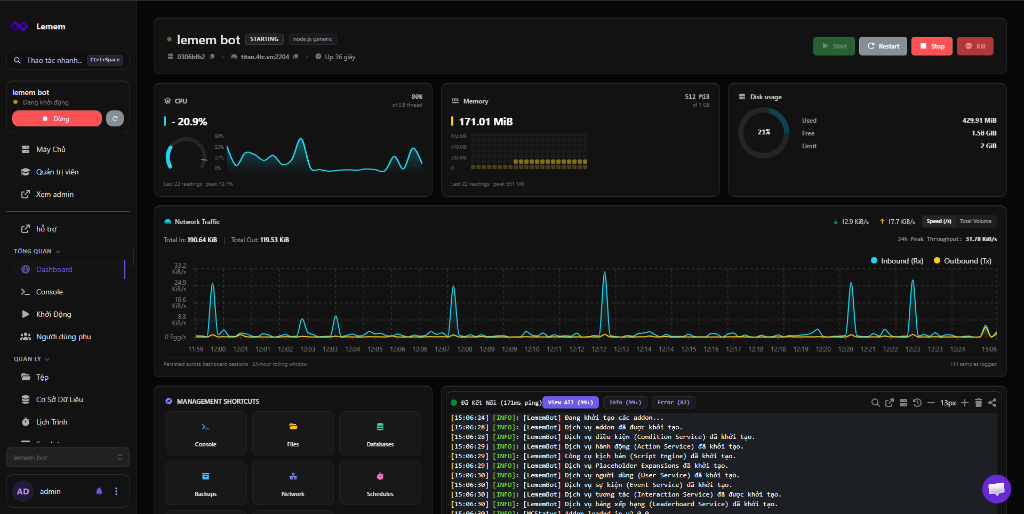Toggle the Inbound (Rx) legend series
The image size is (1024, 514).
pos(897,261)
